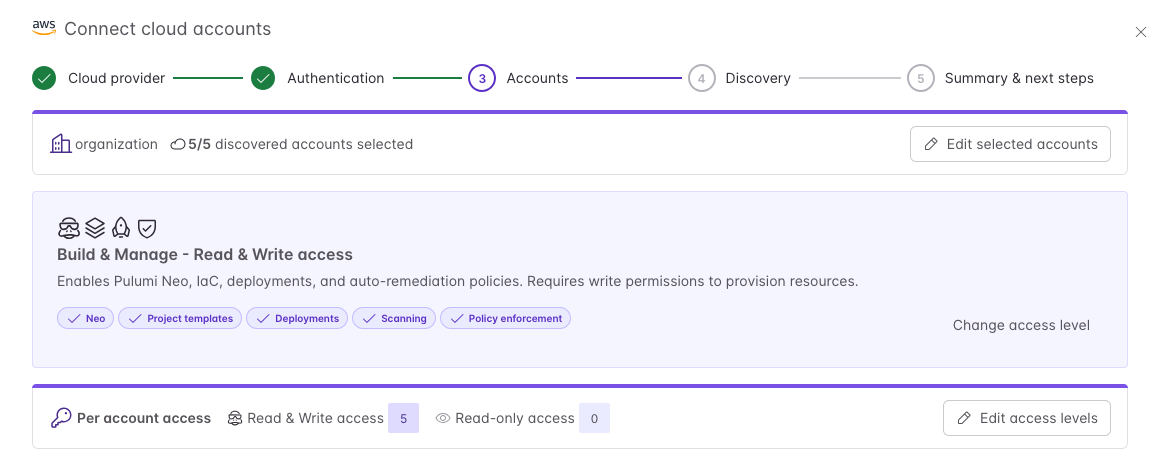Click Change access level link

click(1021, 325)
